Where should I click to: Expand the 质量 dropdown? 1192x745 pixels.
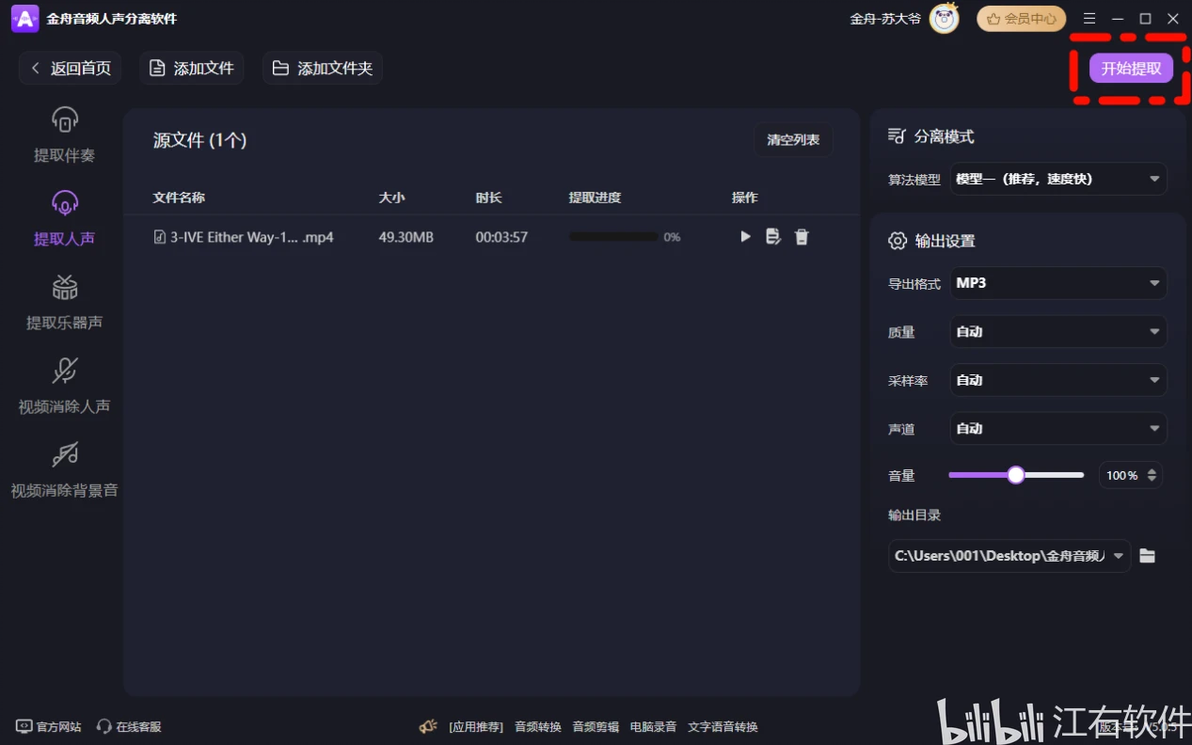1058,331
